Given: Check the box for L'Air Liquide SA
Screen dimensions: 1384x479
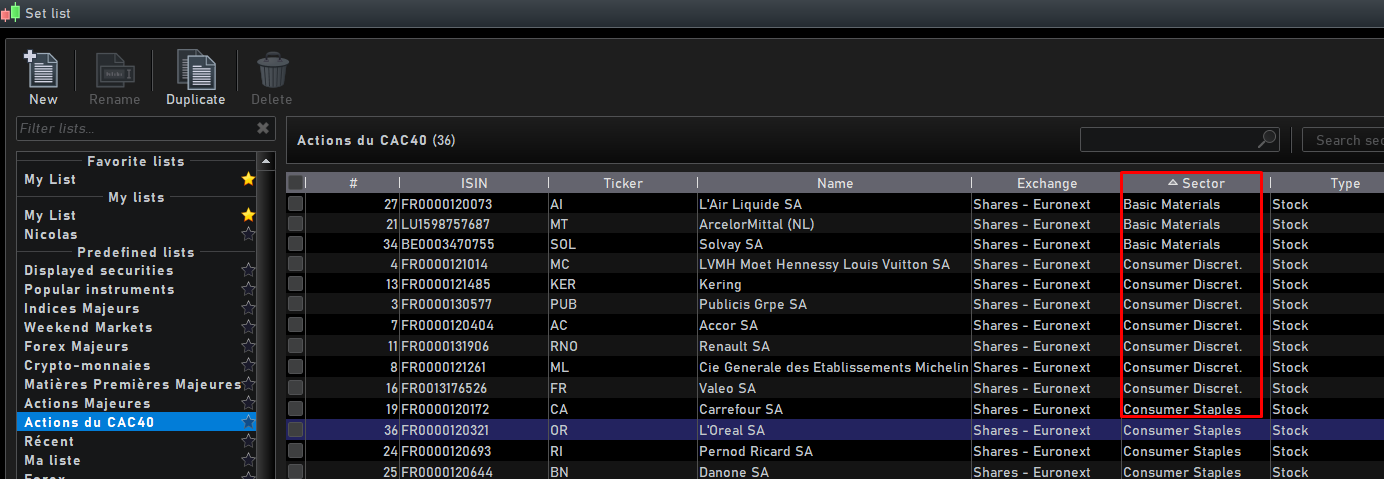Looking at the screenshot, I should [x=295, y=204].
